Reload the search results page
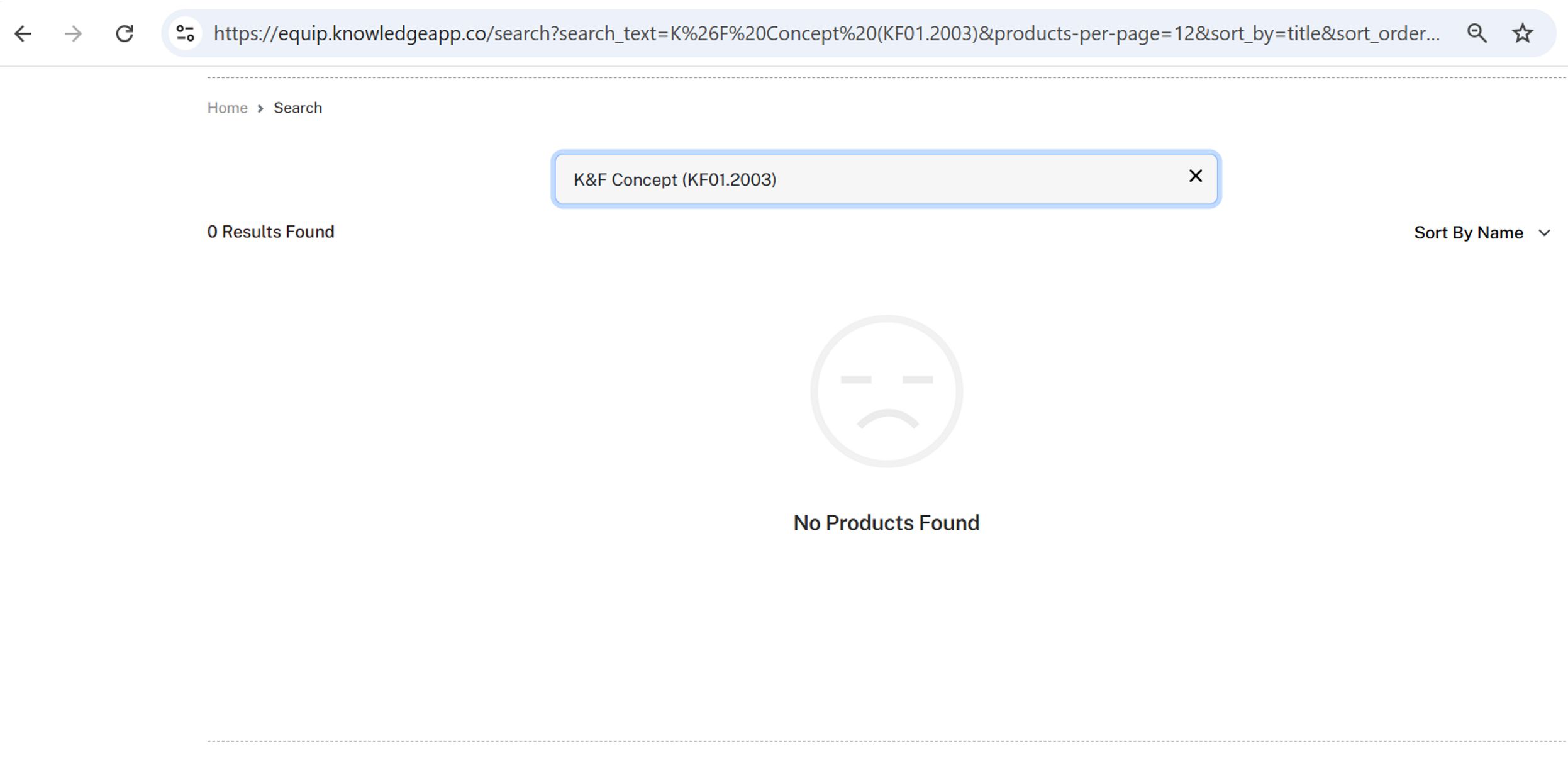 click(125, 33)
